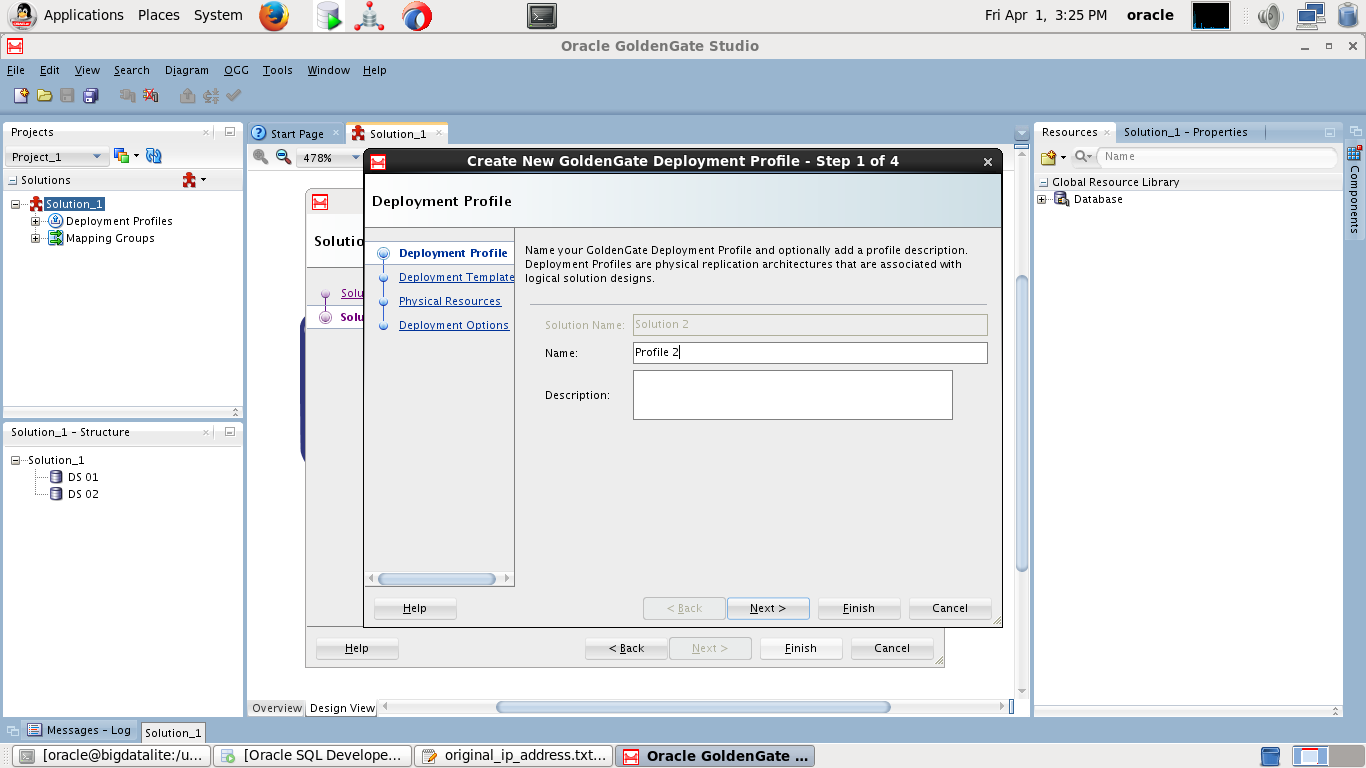Click the DS 01 database icon in Structure

click(x=56, y=477)
